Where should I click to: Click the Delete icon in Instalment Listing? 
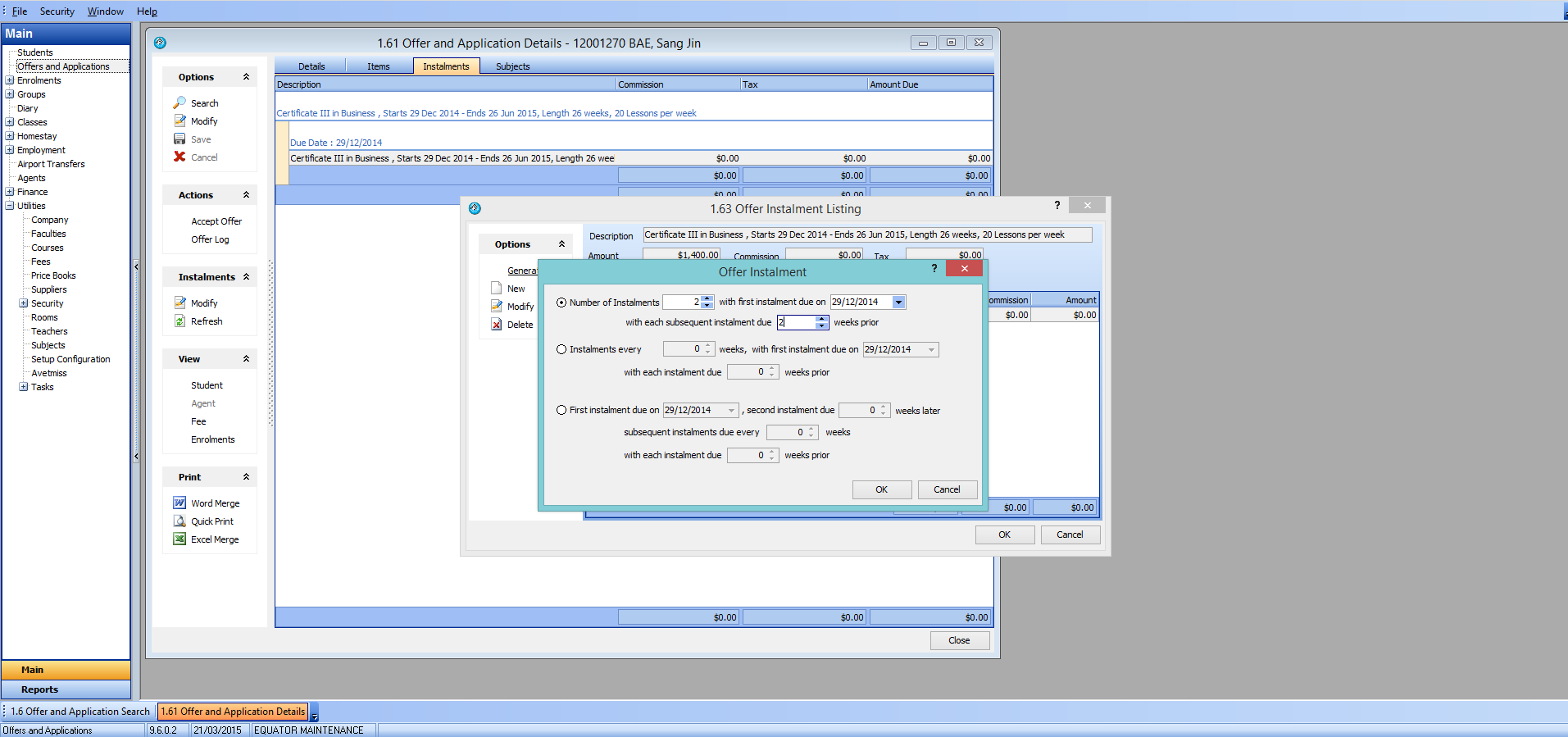pyautogui.click(x=497, y=325)
